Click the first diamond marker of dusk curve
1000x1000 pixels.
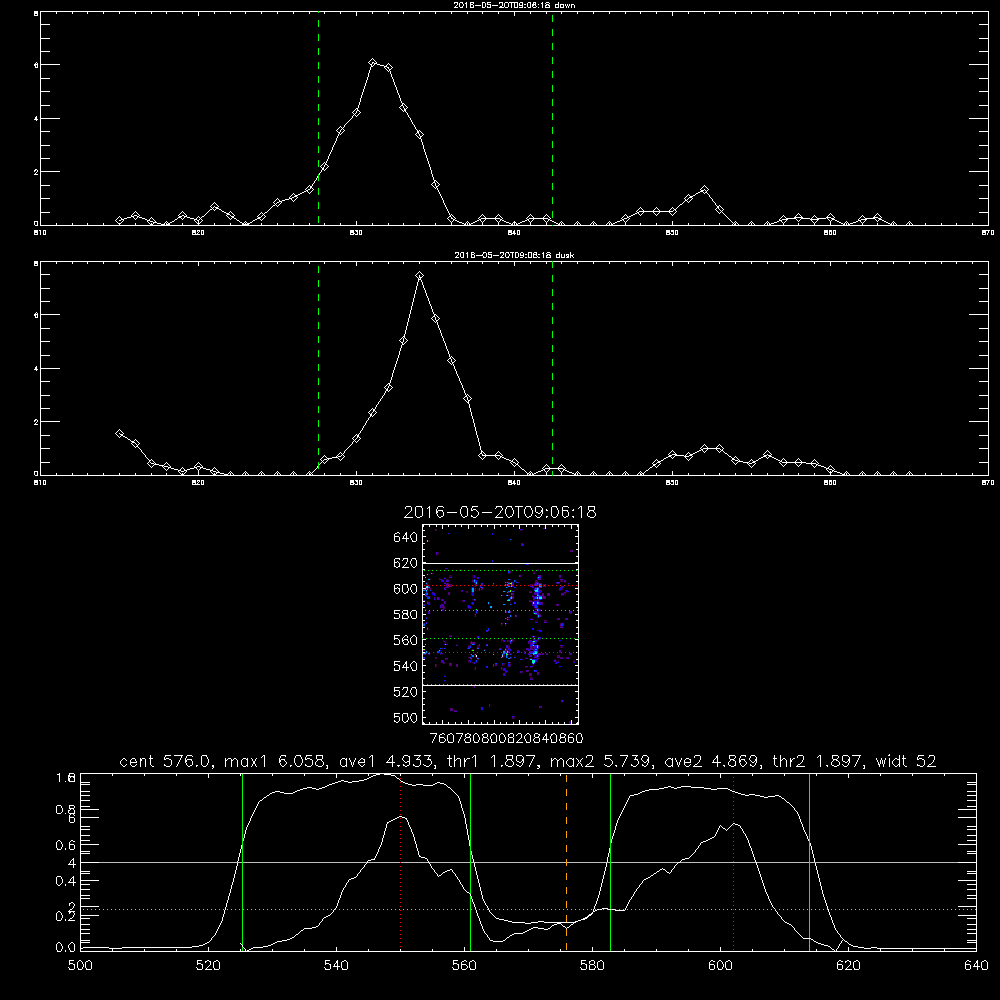pyautogui.click(x=119, y=434)
